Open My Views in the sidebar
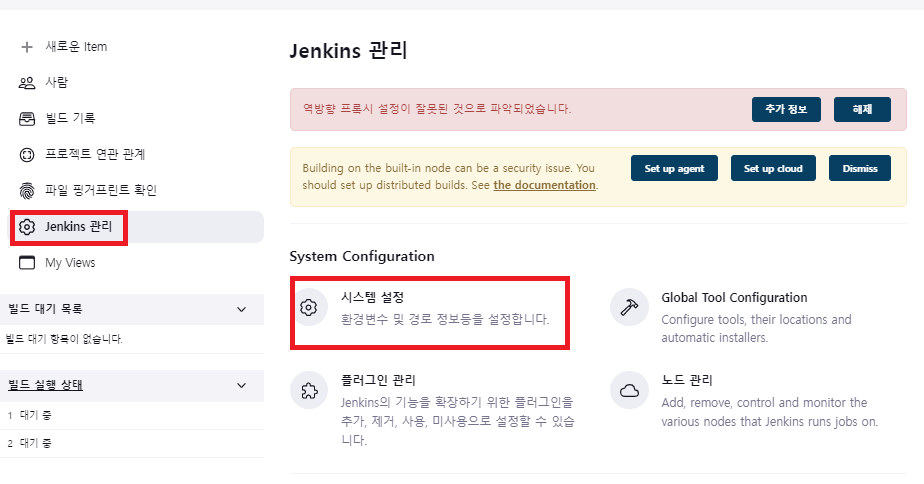924x484 pixels. (70, 262)
